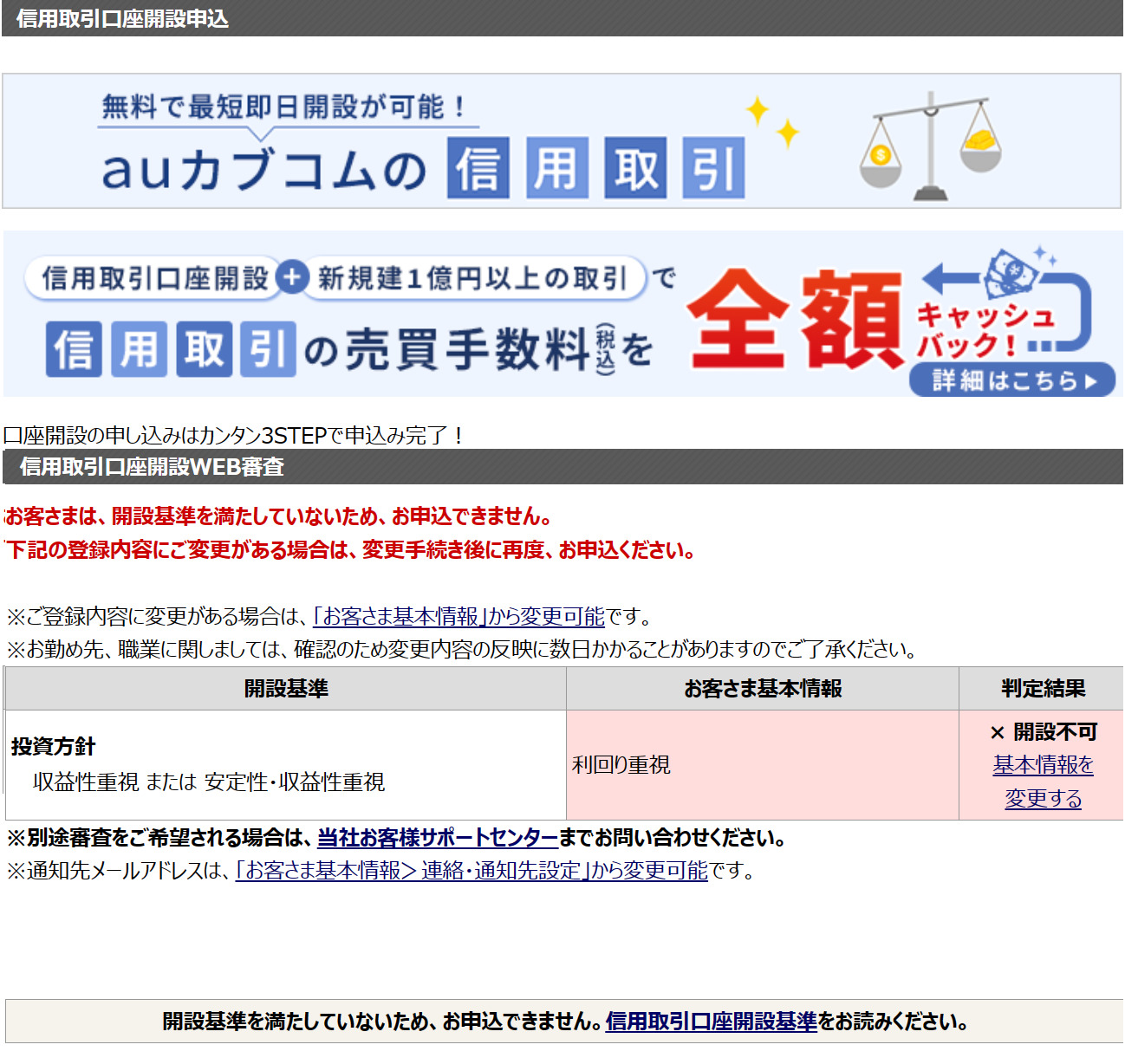The image size is (1125, 1064).
Task: Click the 収益性重視 または 安定性・収益性重視 text
Action: tap(209, 782)
